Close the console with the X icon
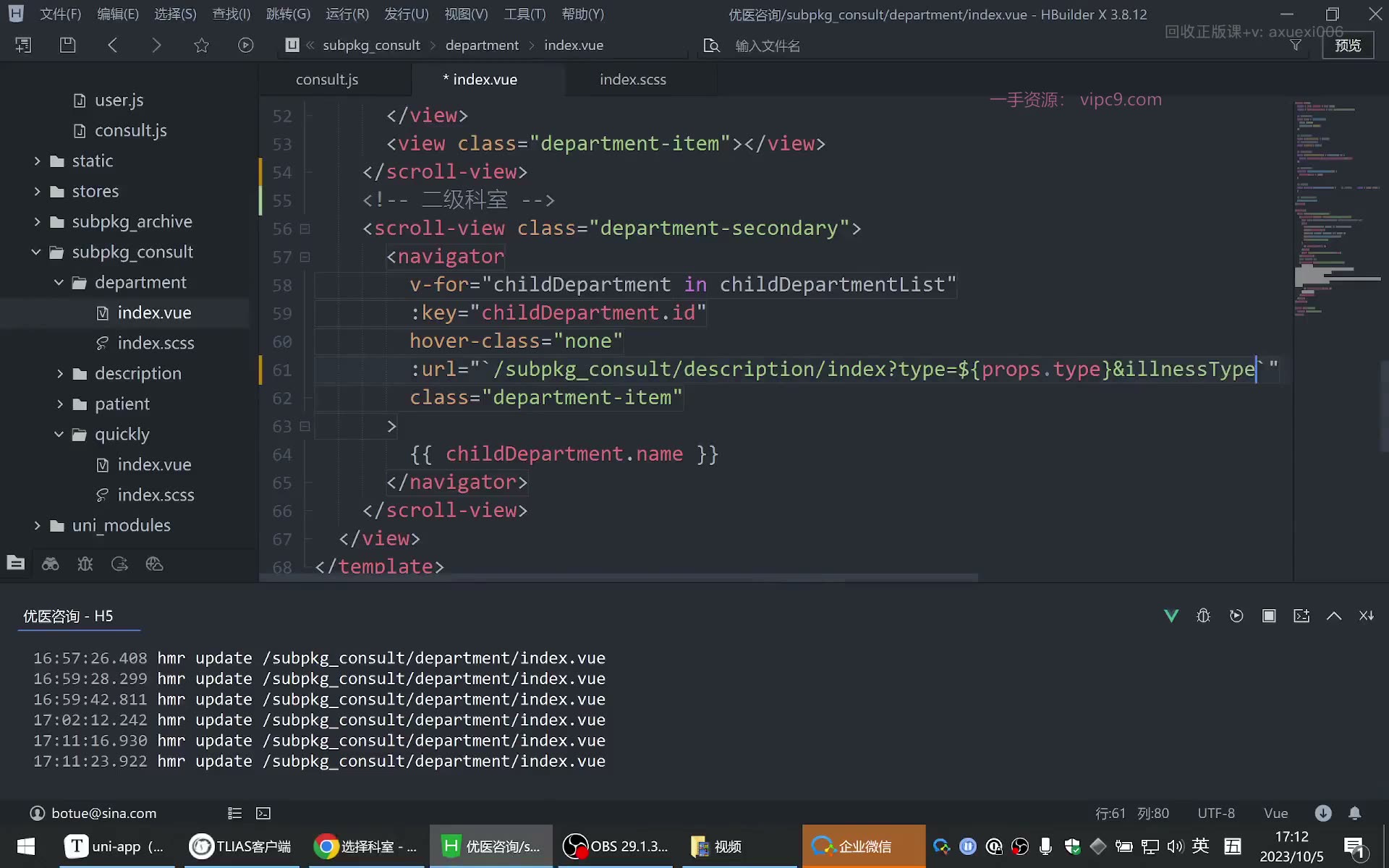This screenshot has width=1389, height=868. coord(1367,616)
